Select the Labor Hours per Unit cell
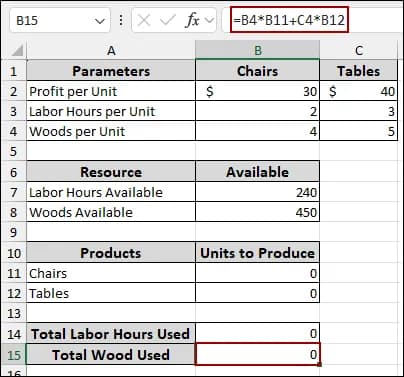This screenshot has height=377, width=404. coord(111,111)
